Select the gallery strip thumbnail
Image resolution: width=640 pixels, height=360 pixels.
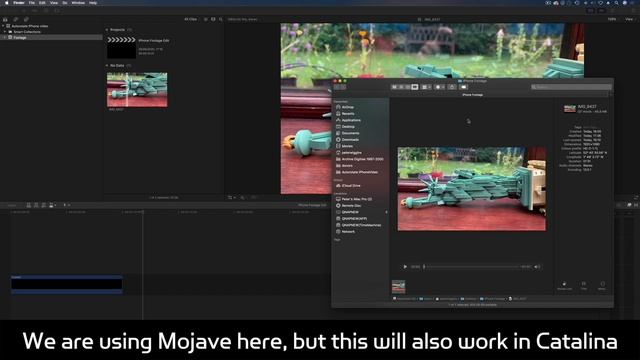[x=398, y=287]
